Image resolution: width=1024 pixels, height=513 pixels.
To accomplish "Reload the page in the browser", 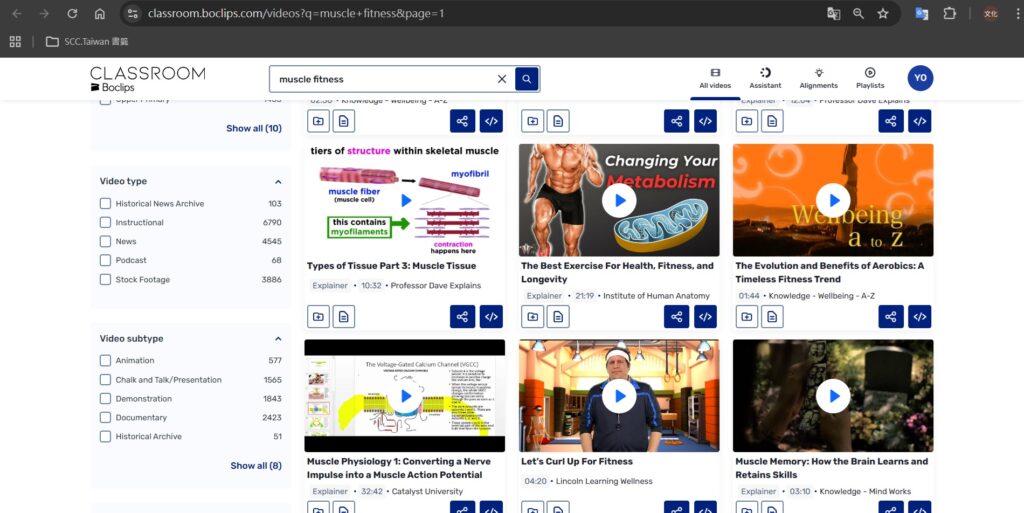I will coord(72,14).
